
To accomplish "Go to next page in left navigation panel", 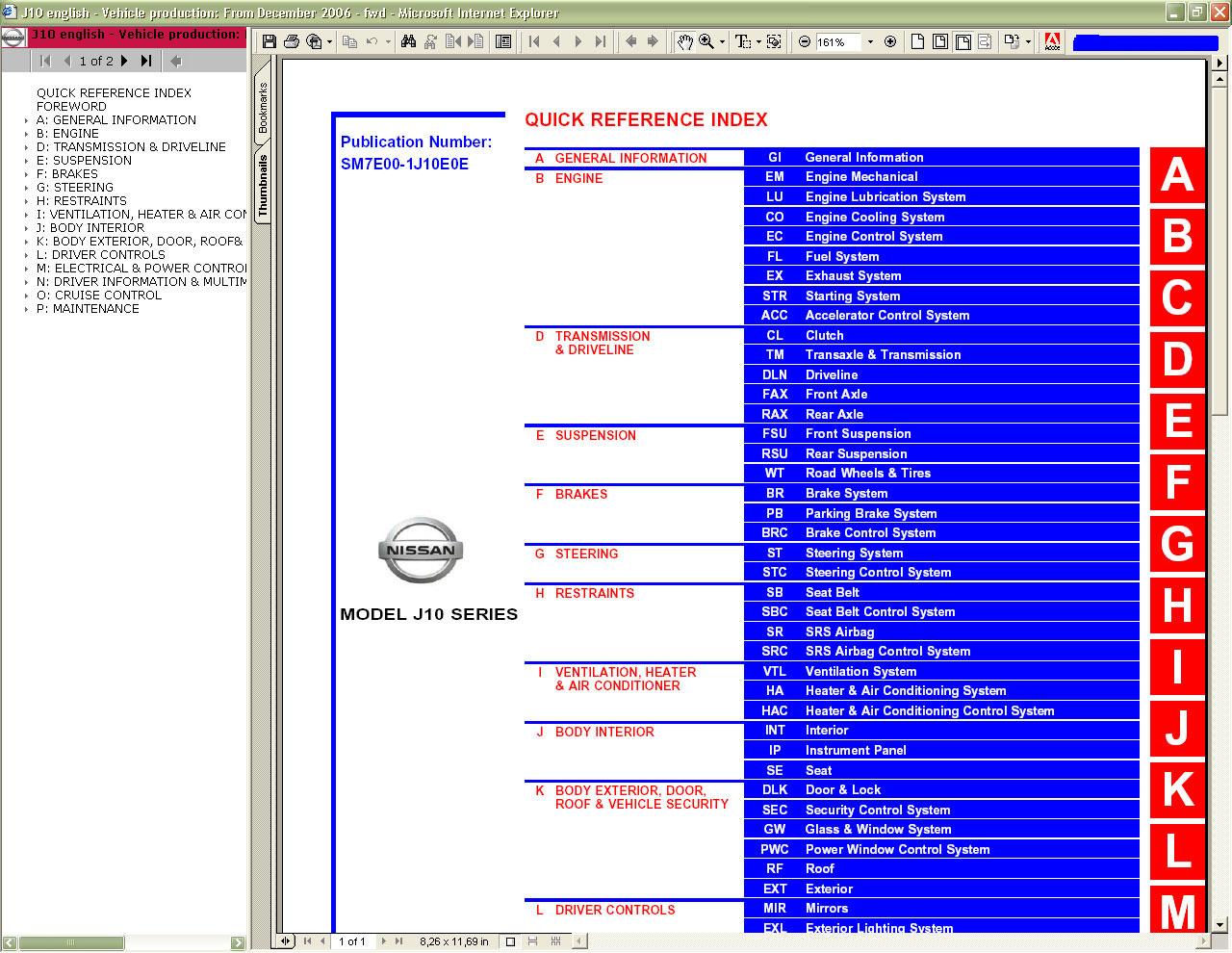I will click(125, 61).
